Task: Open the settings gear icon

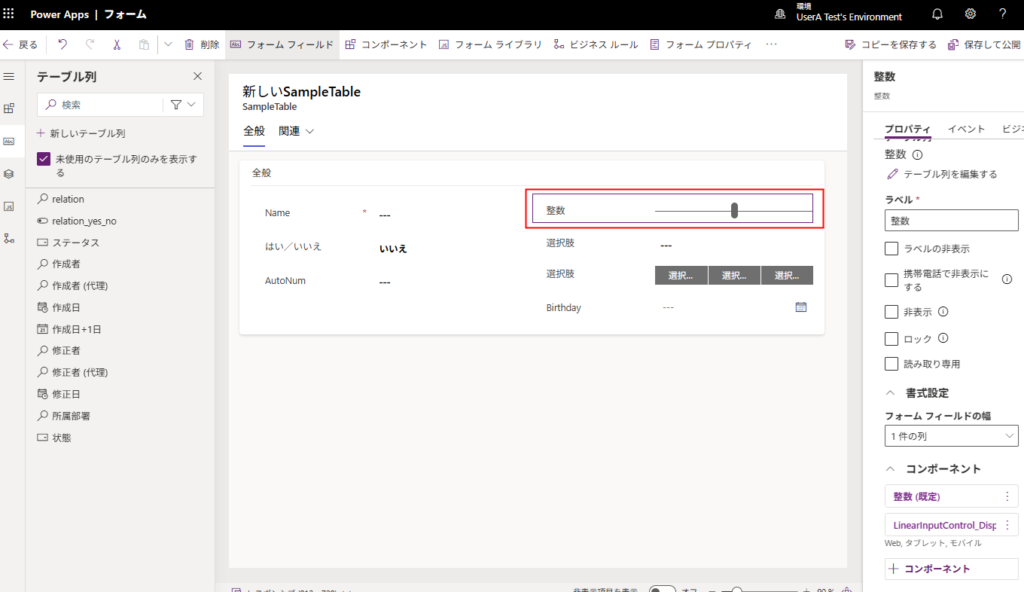Action: (970, 14)
